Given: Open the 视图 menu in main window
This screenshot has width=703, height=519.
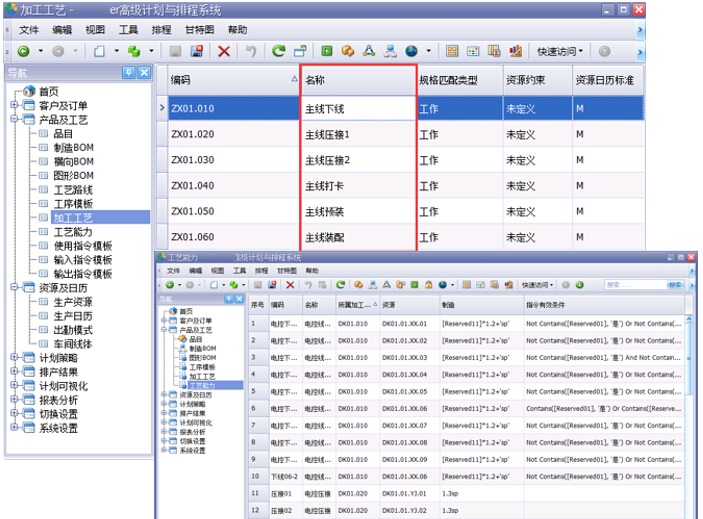Looking at the screenshot, I should pos(95,30).
